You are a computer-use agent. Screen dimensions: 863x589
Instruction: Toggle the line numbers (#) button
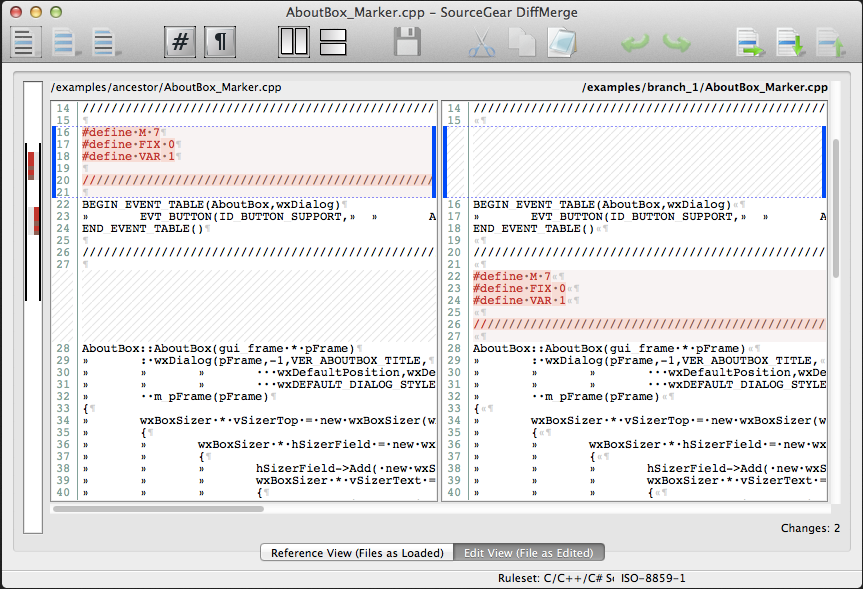pyautogui.click(x=180, y=42)
